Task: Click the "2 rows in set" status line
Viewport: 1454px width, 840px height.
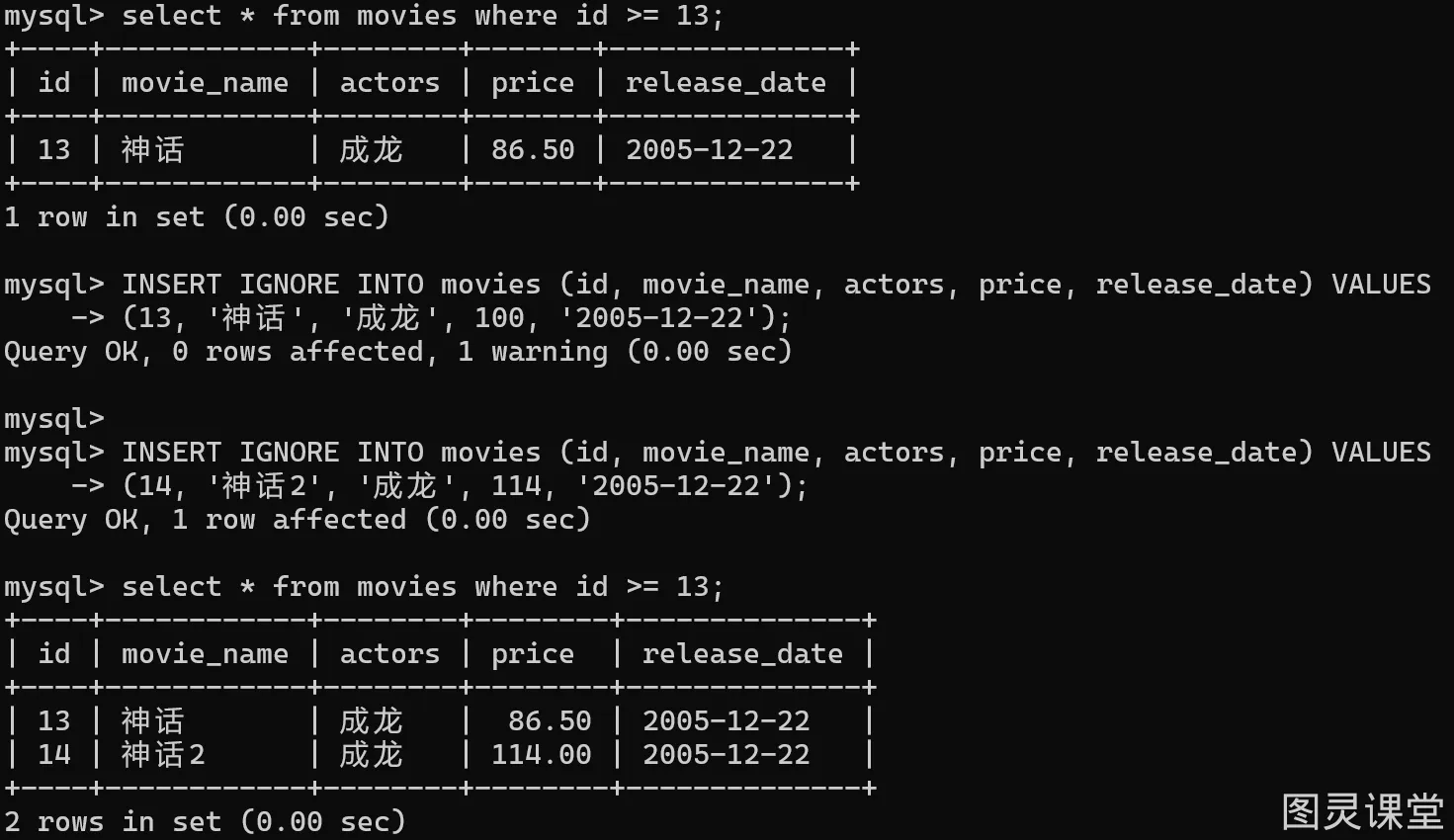Action: point(205,822)
